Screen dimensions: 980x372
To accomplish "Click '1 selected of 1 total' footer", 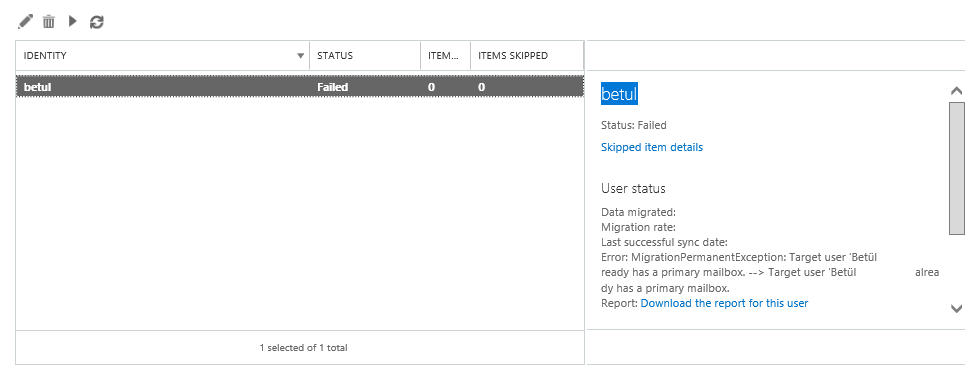I will 304,348.
